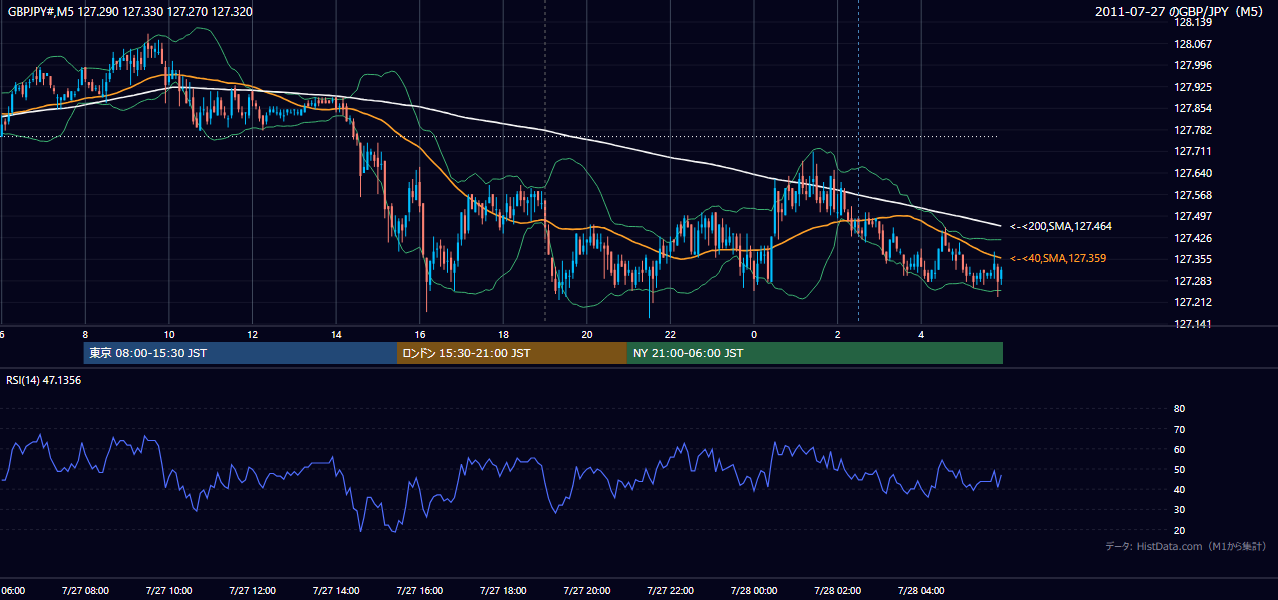Select the Tokyo 08:00-15:30 JST session bar
1278x600 pixels.
(x=240, y=353)
